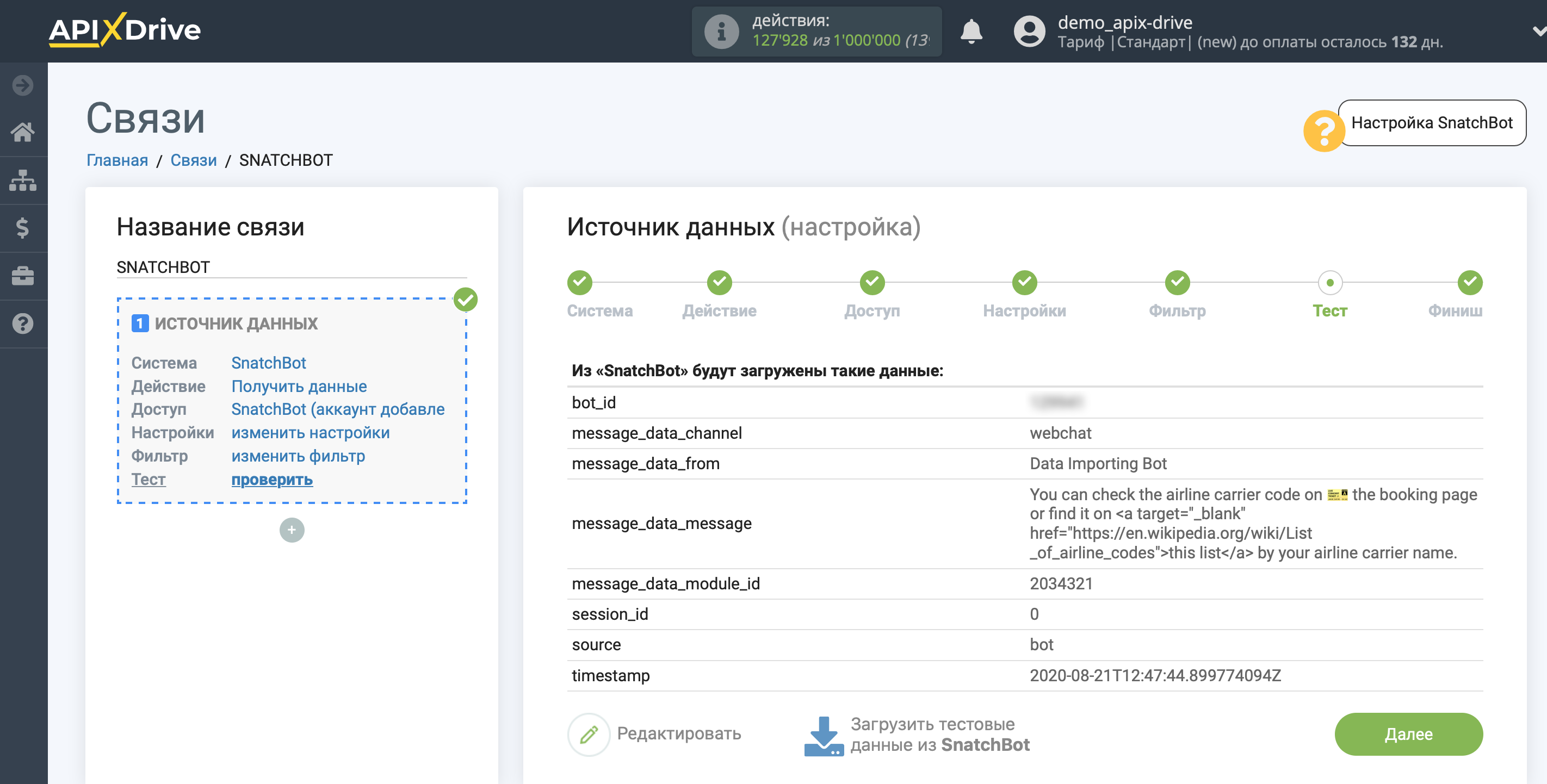The width and height of the screenshot is (1547, 784).
Task: Select timestamp row label
Action: pos(610,676)
